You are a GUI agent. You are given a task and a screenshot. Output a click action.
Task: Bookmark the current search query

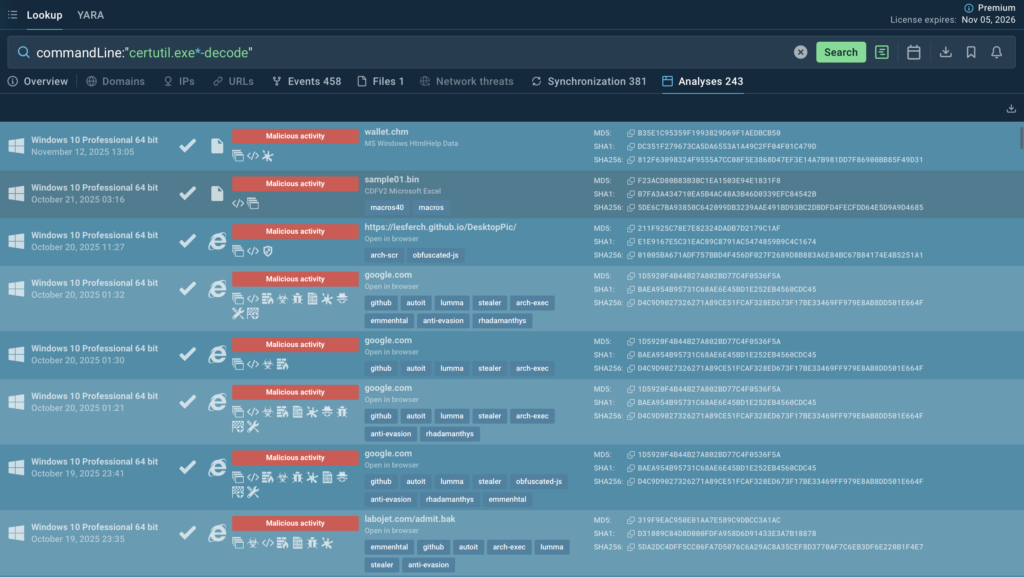tap(971, 51)
